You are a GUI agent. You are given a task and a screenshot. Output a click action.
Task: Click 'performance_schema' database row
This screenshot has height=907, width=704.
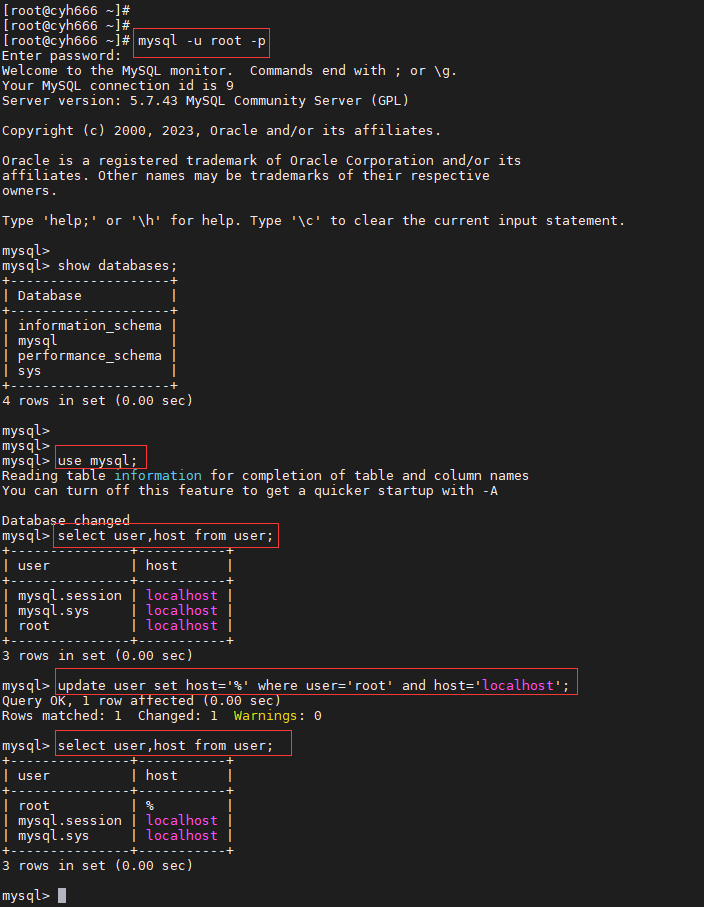click(90, 356)
